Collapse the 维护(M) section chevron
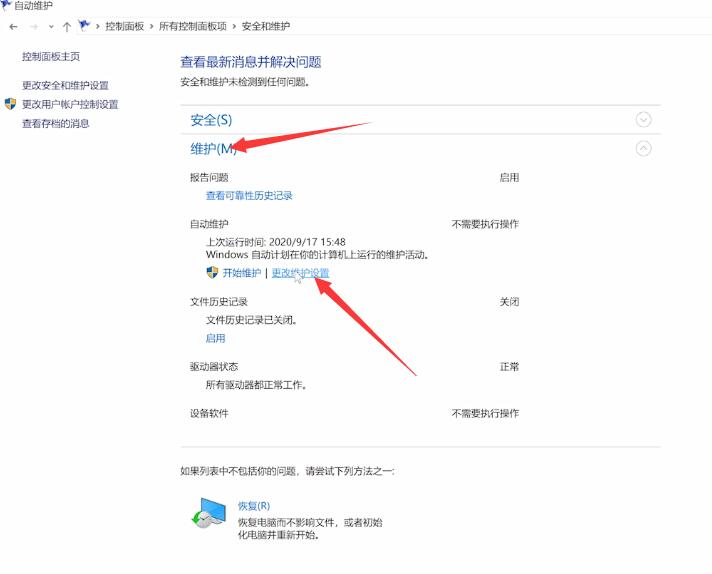 [x=643, y=148]
